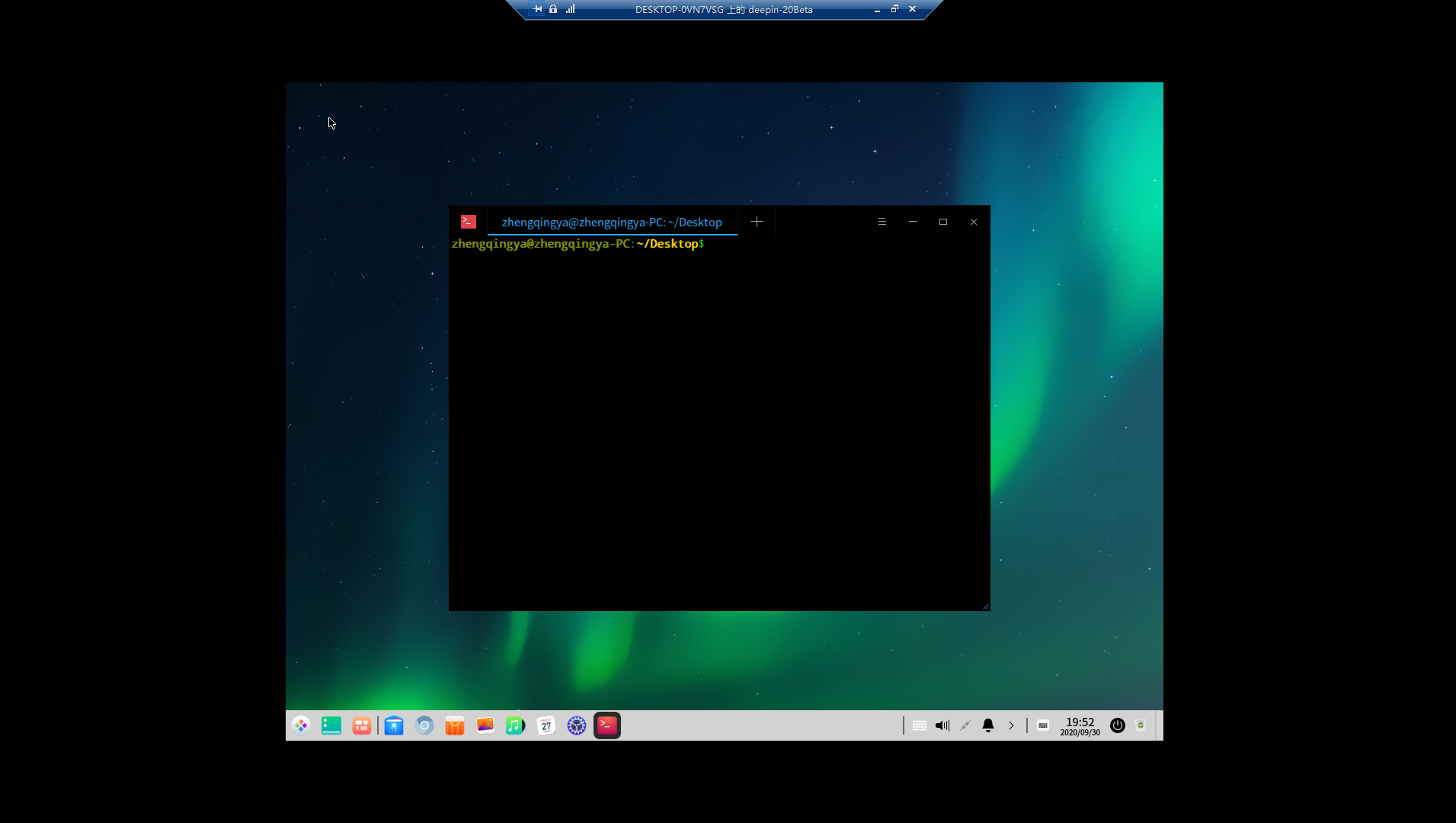Image resolution: width=1456 pixels, height=823 pixels.
Task: Close the deepin-20Beta remote session
Action: point(912,9)
